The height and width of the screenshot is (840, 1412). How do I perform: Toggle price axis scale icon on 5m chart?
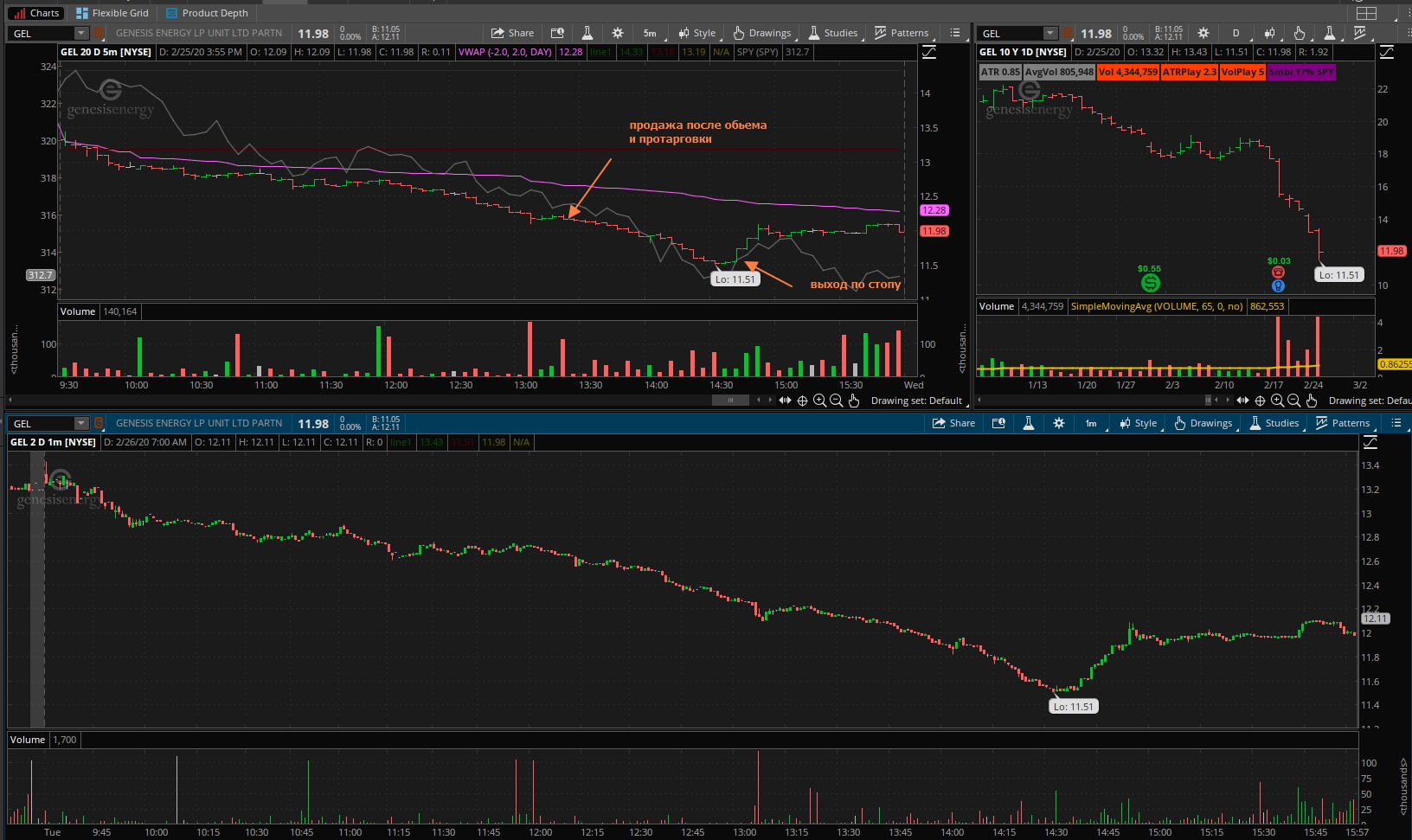(x=928, y=52)
